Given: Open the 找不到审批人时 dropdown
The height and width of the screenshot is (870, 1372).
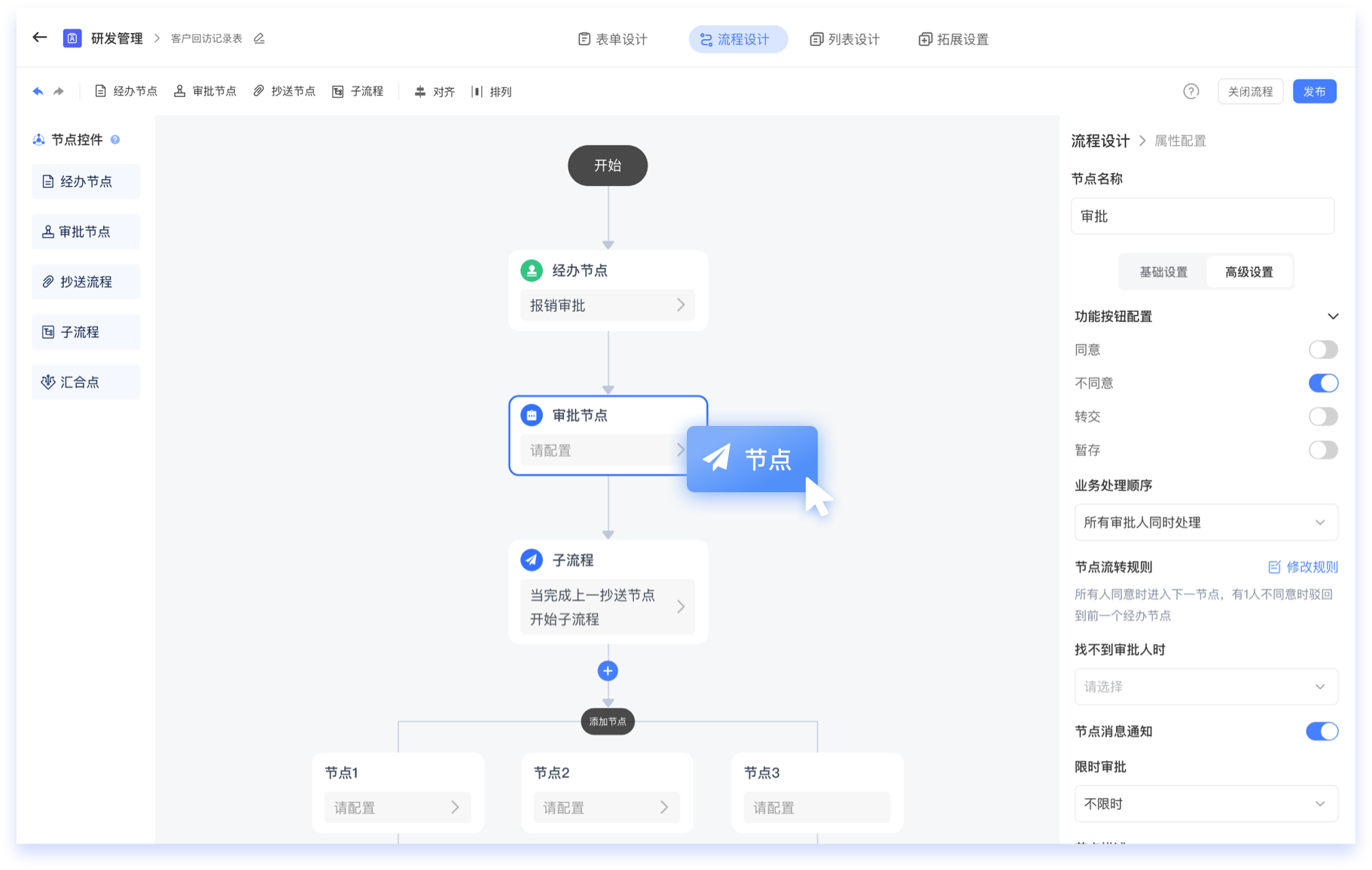Looking at the screenshot, I should point(1206,686).
